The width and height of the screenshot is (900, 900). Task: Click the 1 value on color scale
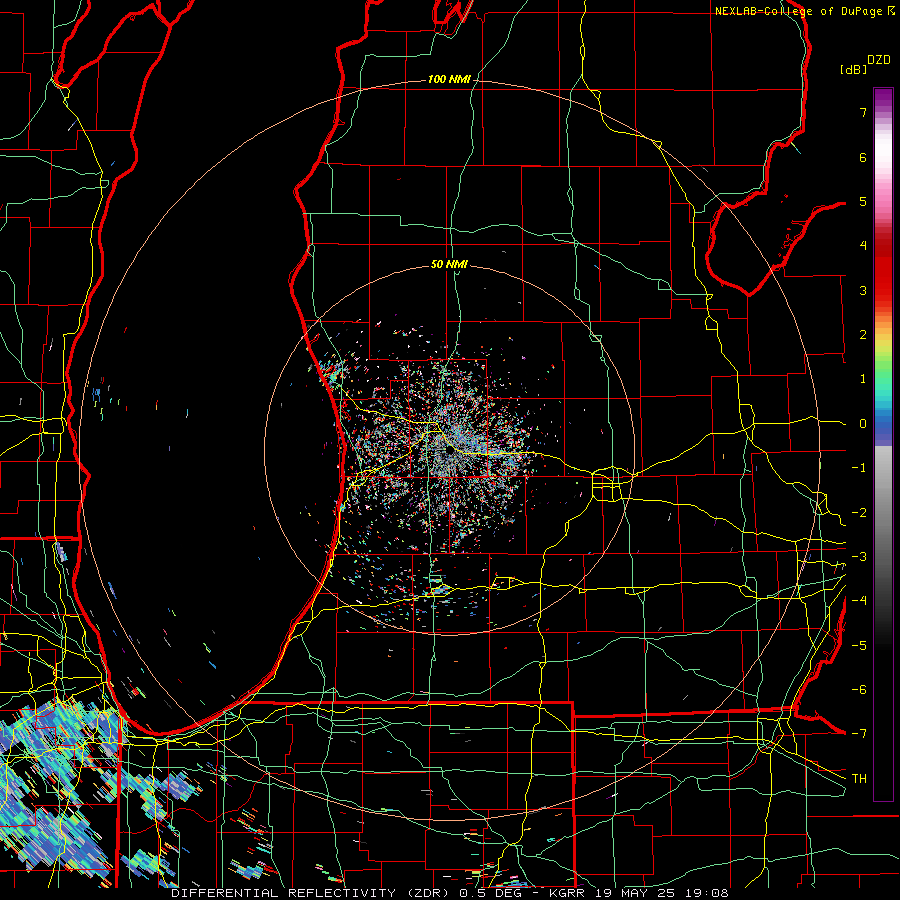pos(863,379)
